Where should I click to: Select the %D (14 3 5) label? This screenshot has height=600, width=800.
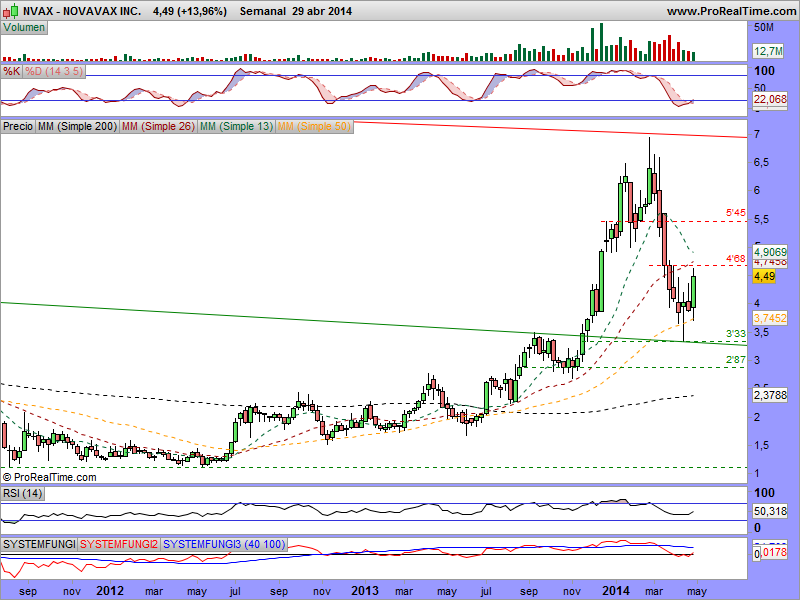tap(54, 71)
